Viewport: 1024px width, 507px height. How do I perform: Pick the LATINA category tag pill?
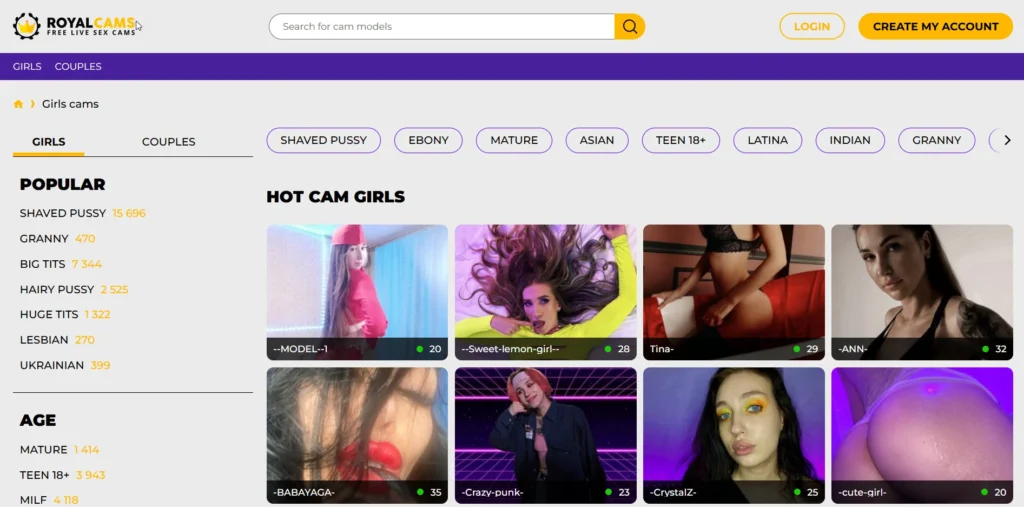click(767, 140)
